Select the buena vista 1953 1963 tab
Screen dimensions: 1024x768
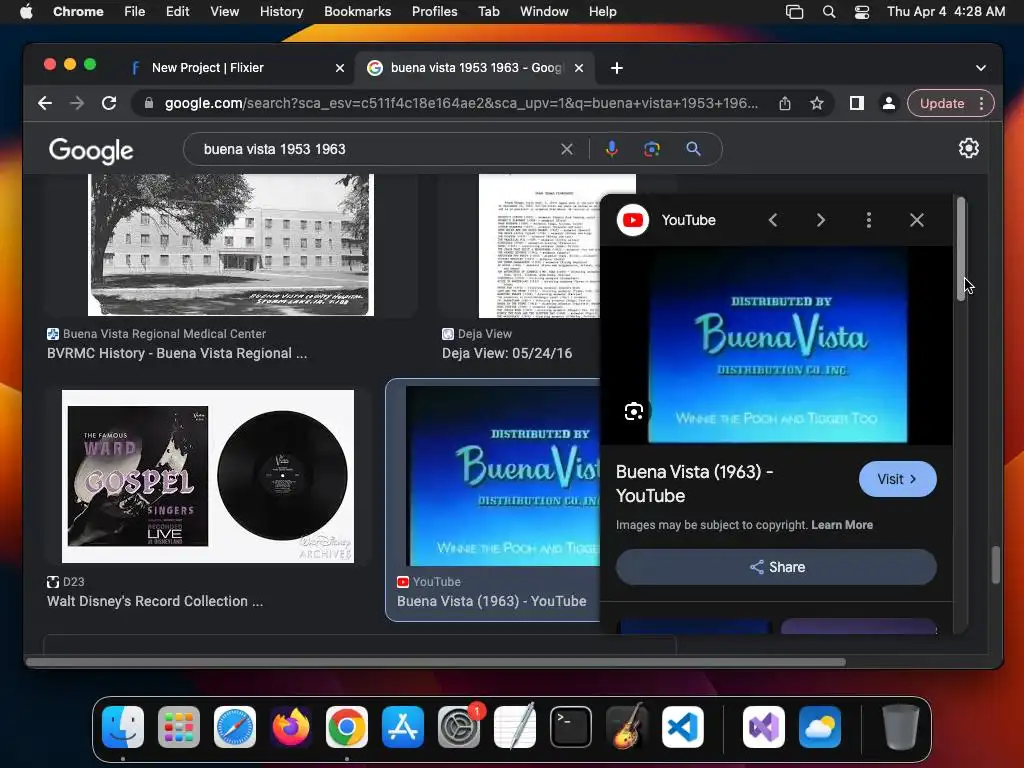click(x=475, y=68)
